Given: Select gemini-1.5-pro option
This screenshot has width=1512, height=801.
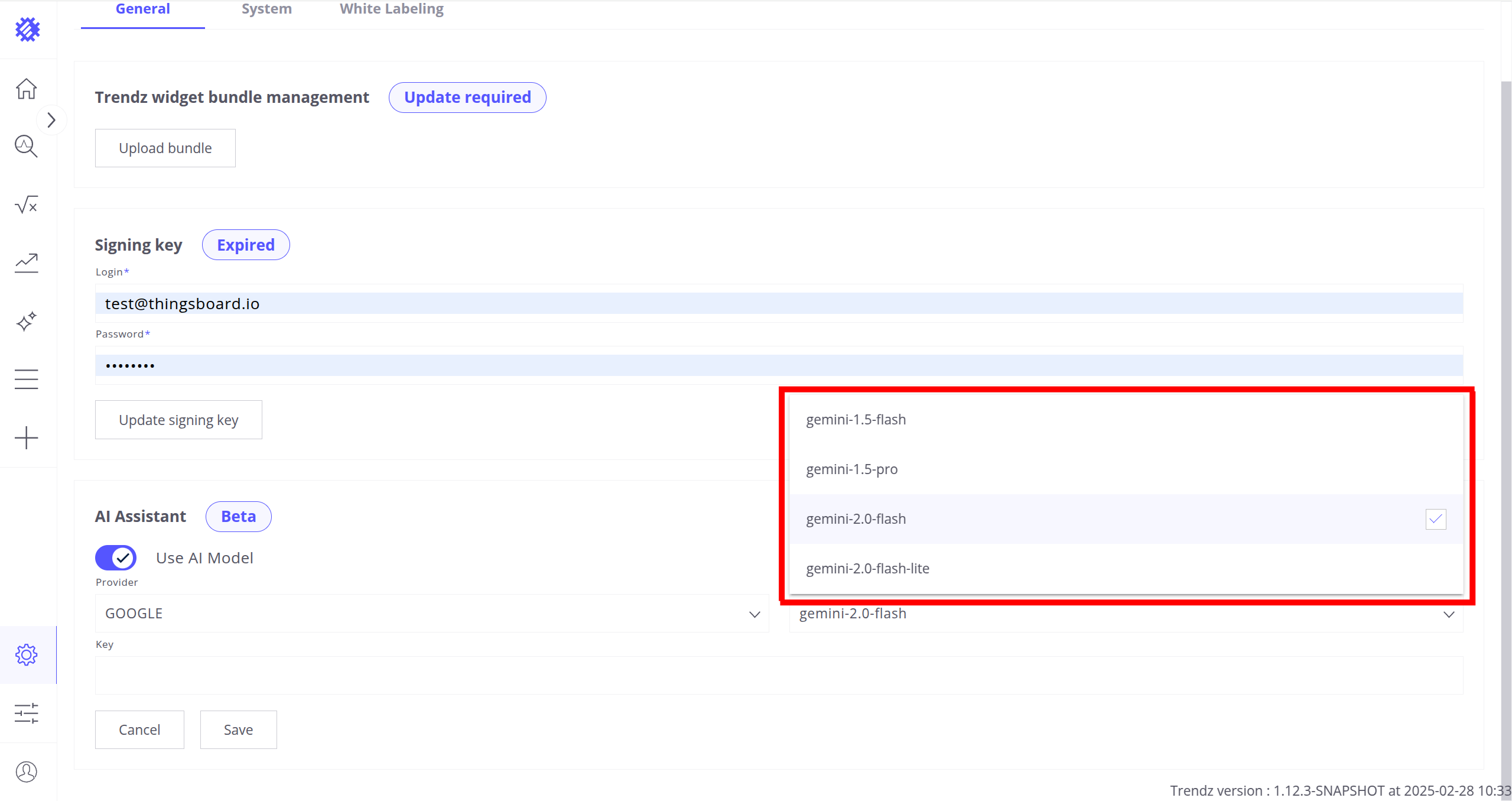Looking at the screenshot, I should pos(1126,469).
